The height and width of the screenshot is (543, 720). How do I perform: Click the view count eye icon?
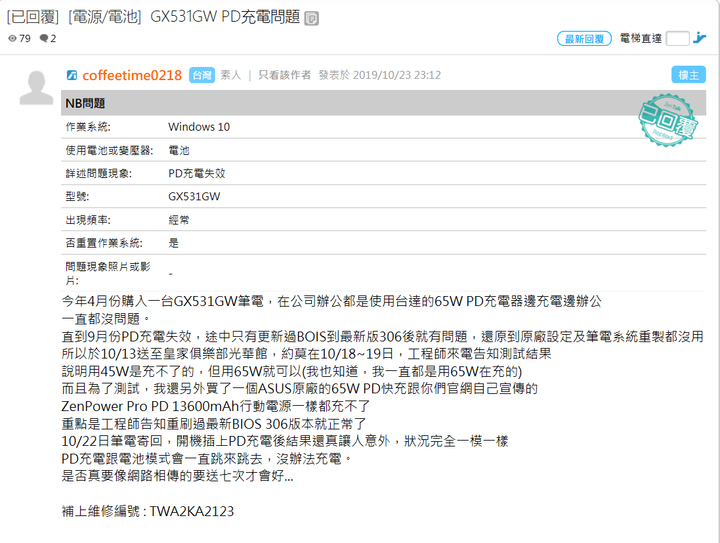12,39
